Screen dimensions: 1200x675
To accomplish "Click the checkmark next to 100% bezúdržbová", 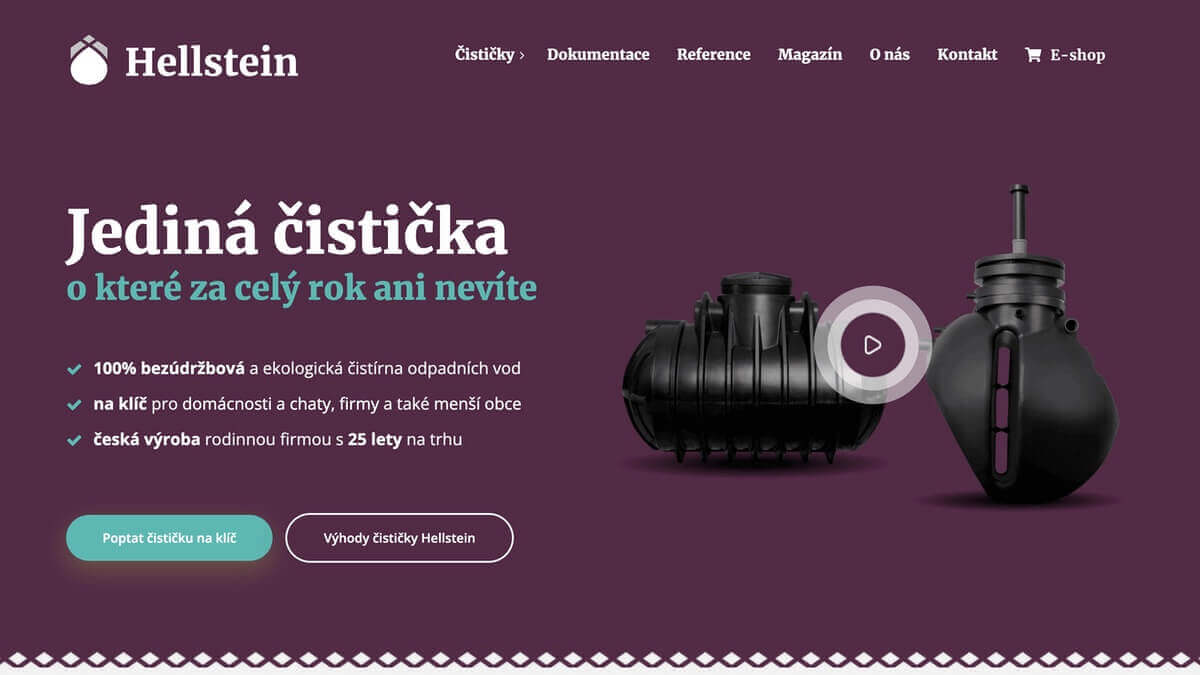I will (74, 369).
